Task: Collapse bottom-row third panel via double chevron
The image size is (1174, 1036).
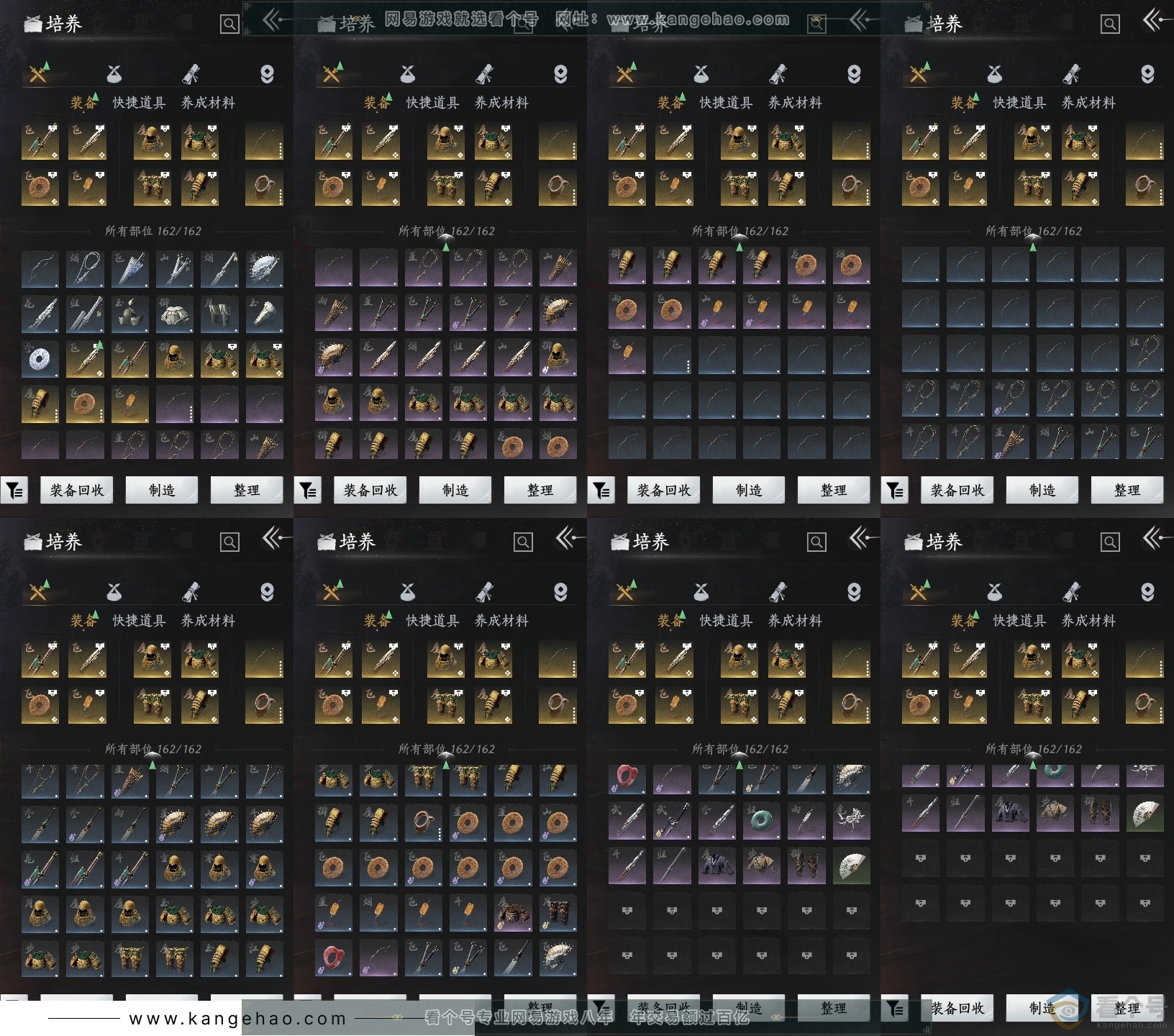Action: click(x=861, y=538)
